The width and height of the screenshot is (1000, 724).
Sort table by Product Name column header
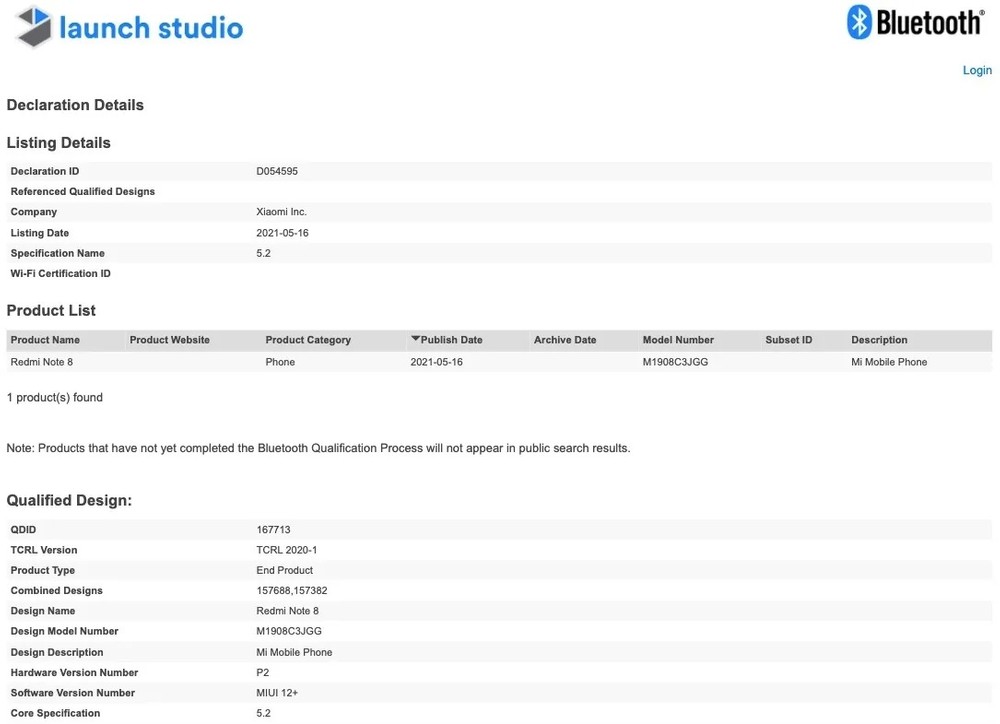point(45,340)
